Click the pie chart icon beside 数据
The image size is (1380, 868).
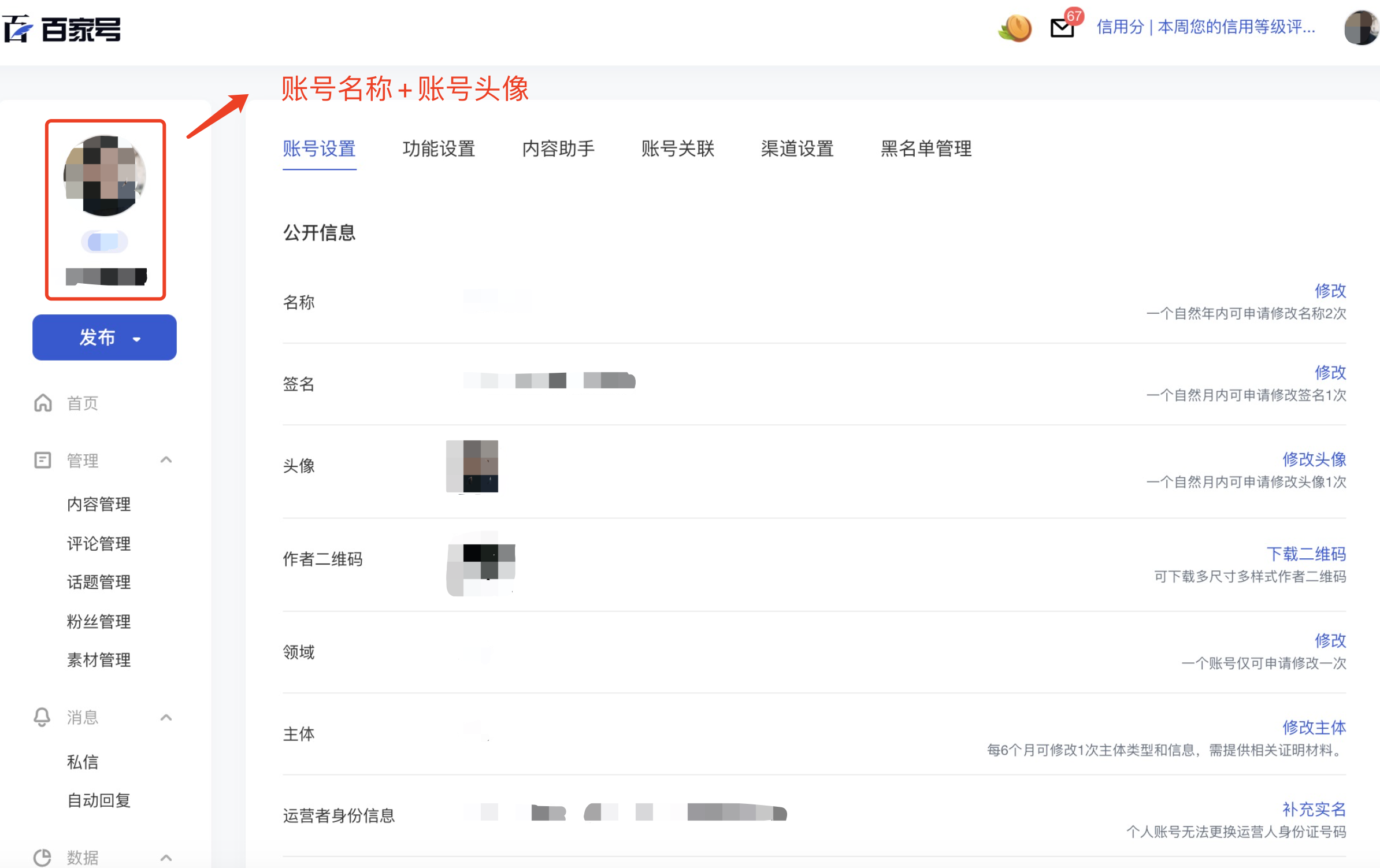point(42,858)
